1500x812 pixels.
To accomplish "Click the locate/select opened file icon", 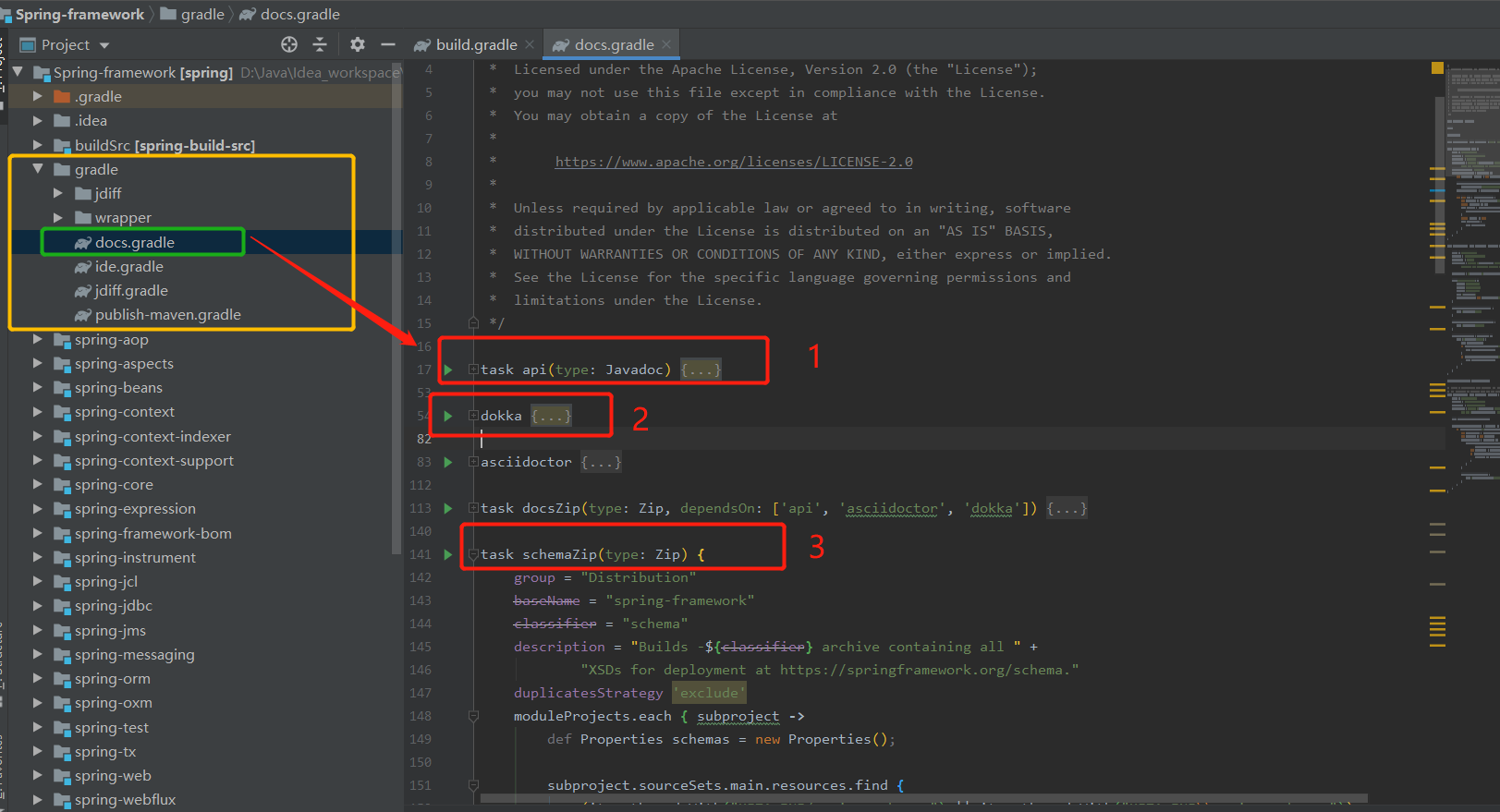I will coord(289,44).
